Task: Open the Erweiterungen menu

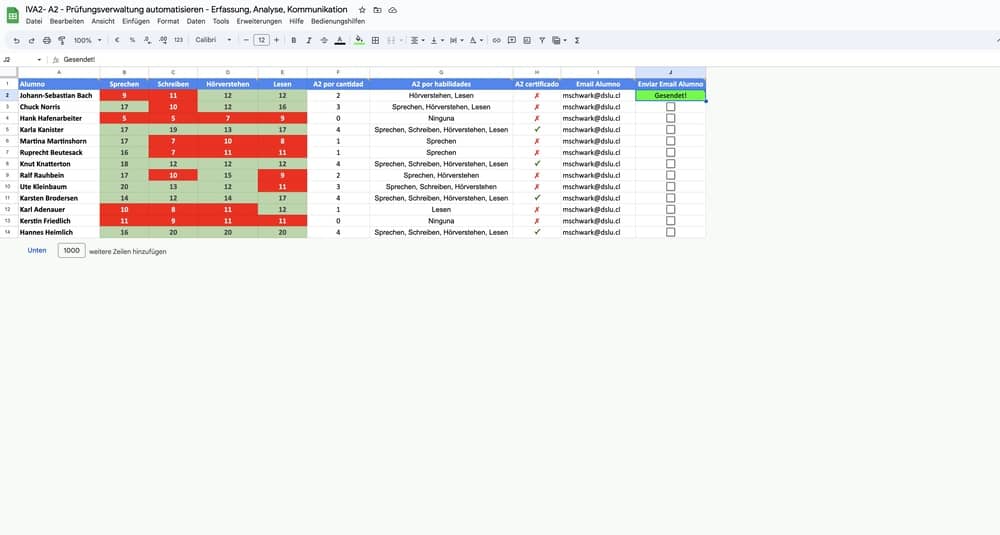Action: [258, 21]
